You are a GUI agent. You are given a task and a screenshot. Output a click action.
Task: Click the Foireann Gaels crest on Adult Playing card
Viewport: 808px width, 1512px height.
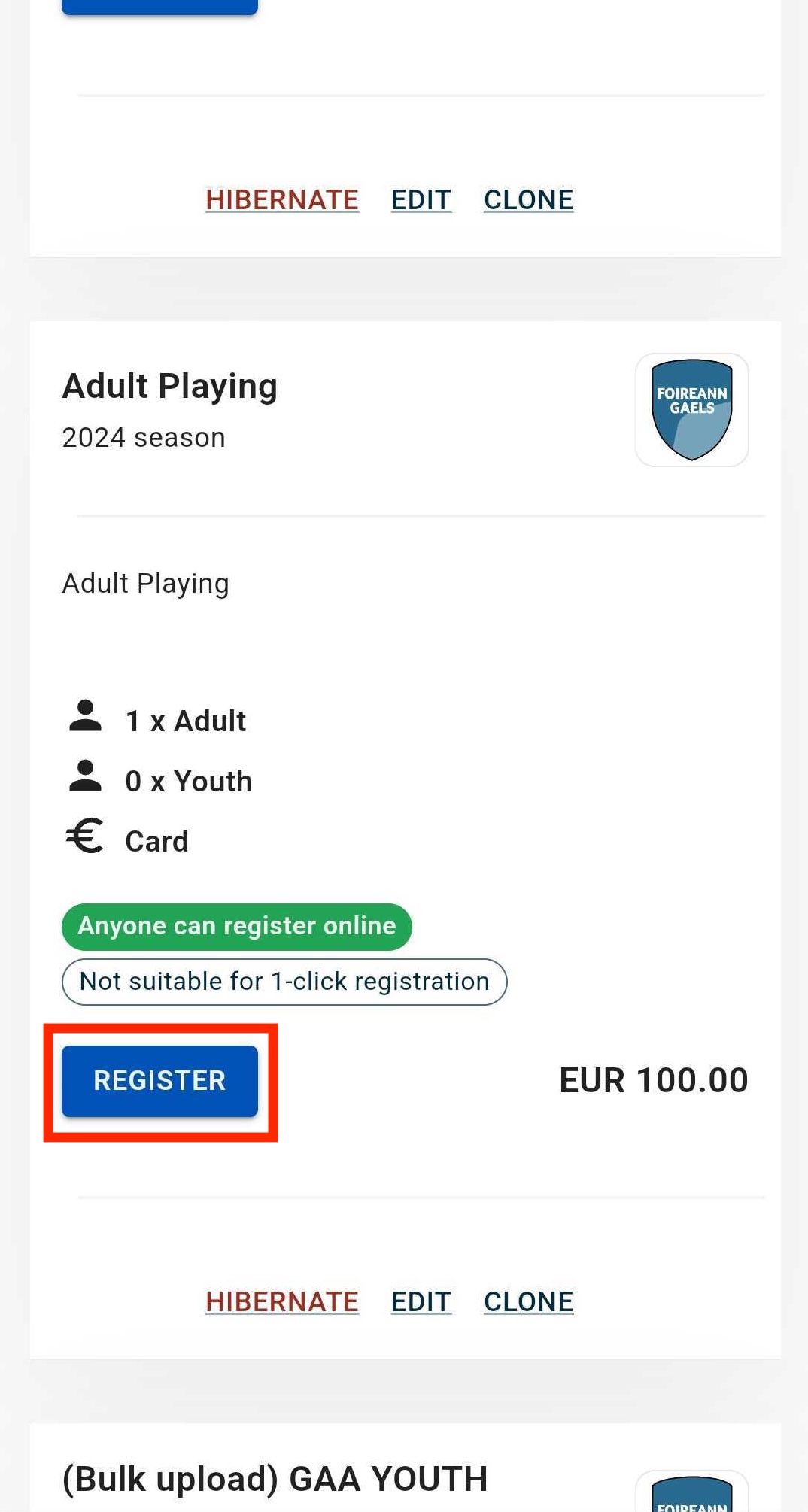point(692,410)
